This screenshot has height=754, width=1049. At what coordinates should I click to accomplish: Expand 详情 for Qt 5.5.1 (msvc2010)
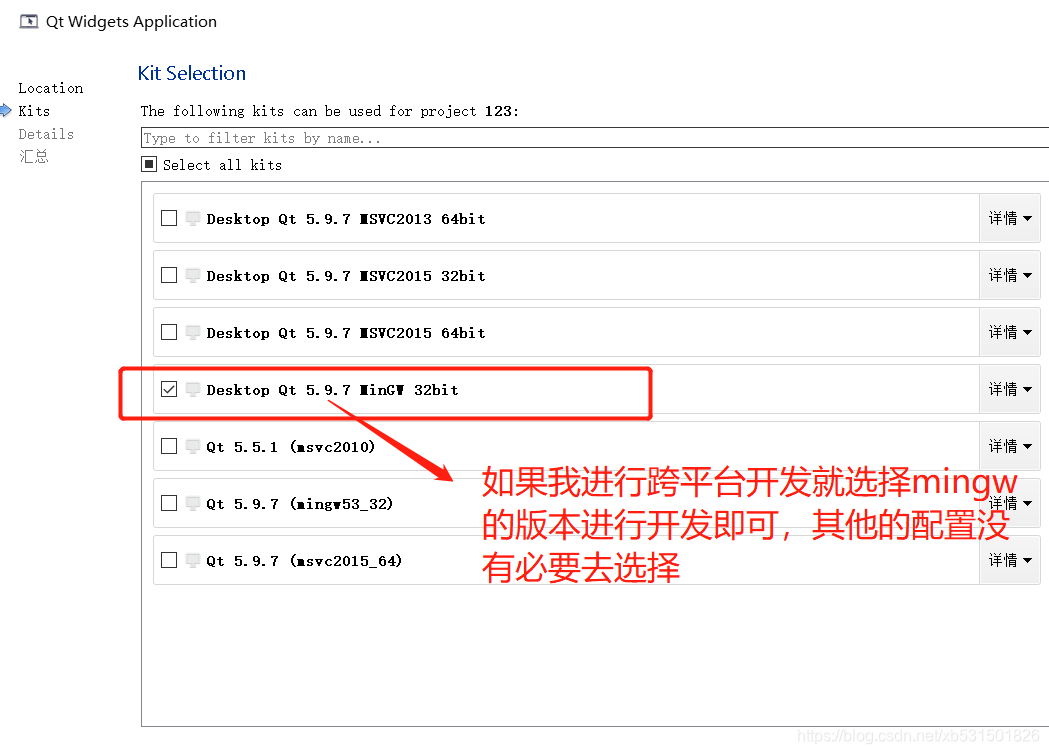pyautogui.click(x=1010, y=446)
